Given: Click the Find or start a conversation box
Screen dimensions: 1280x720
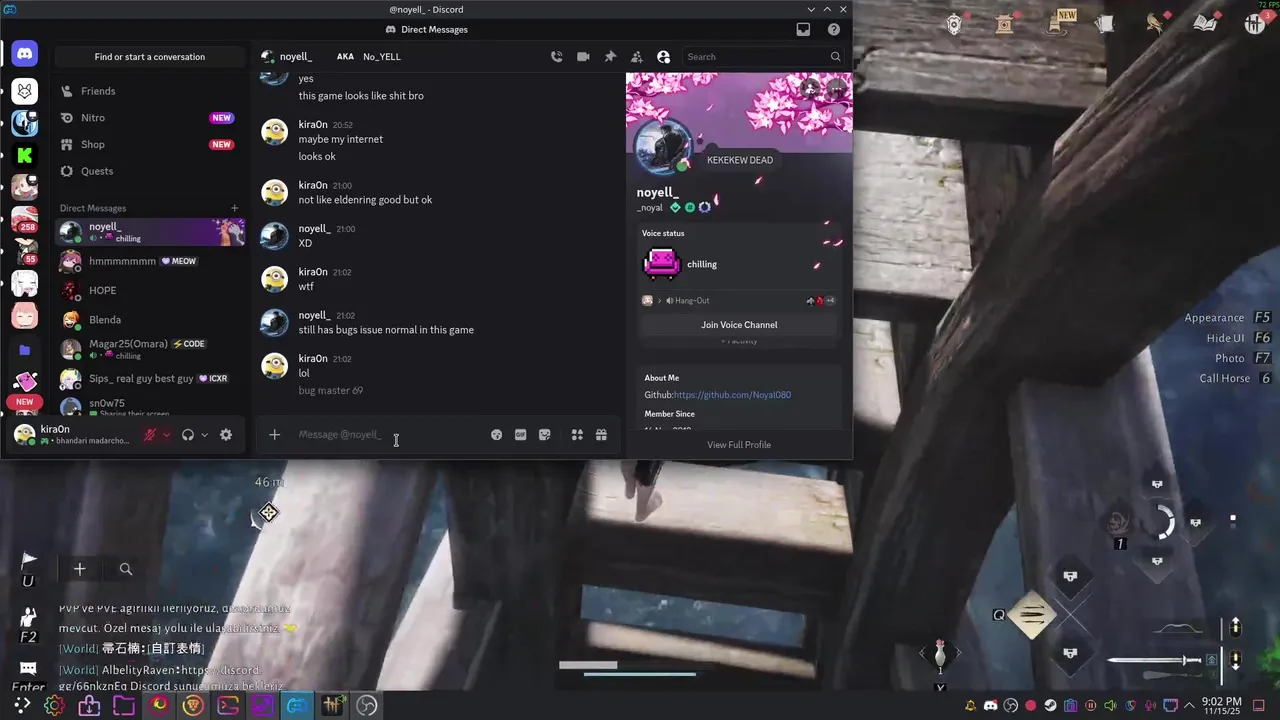Looking at the screenshot, I should pos(150,57).
